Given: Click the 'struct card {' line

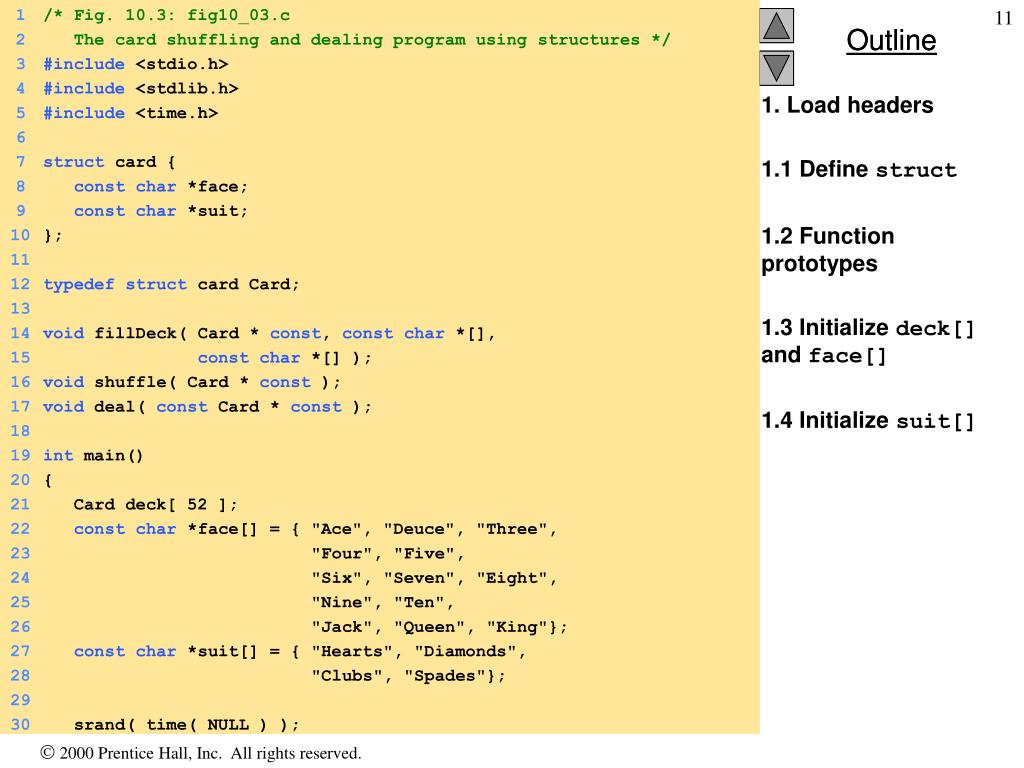Looking at the screenshot, I should (109, 162).
